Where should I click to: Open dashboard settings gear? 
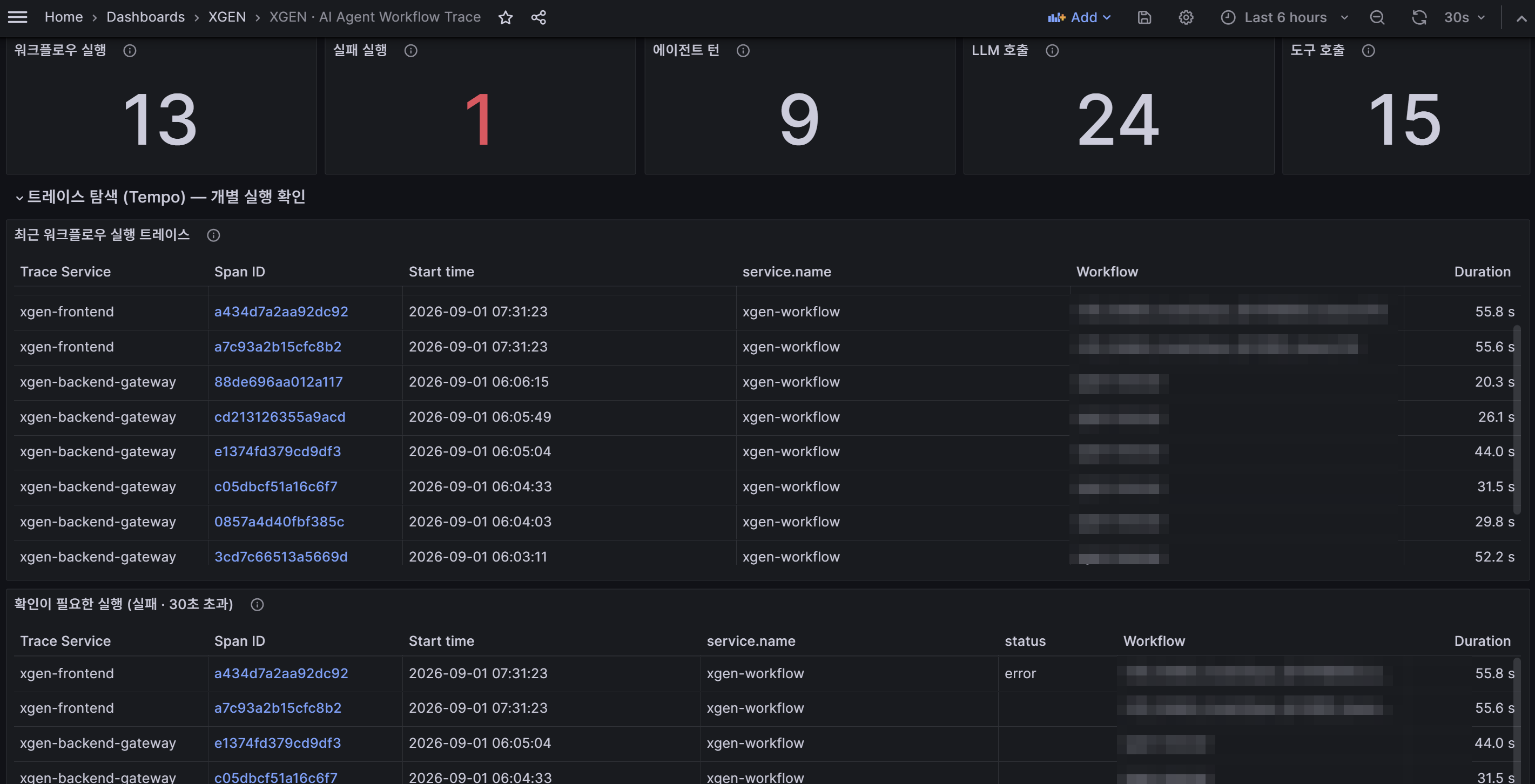click(1186, 17)
